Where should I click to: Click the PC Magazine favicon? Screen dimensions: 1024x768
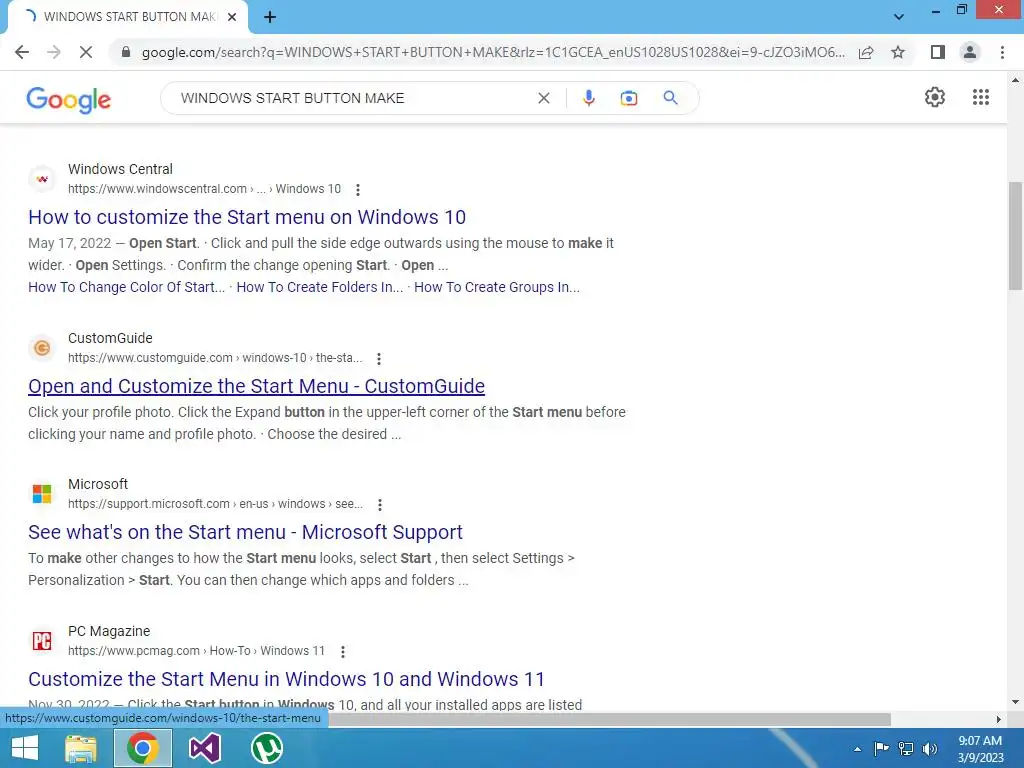(42, 641)
